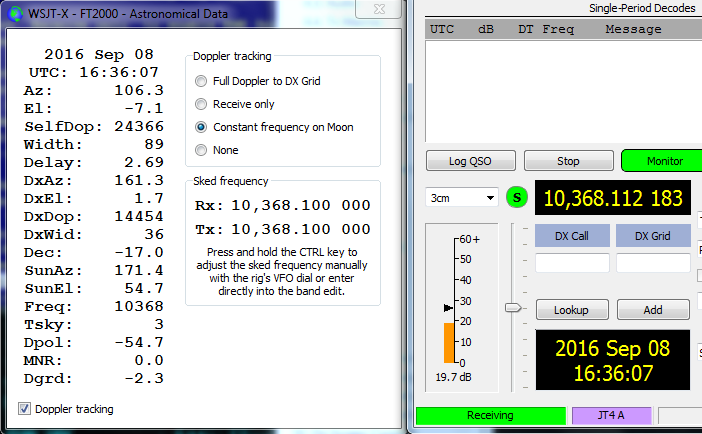Click the Receiving status bar indicator
The image size is (702, 434).
pyautogui.click(x=491, y=416)
